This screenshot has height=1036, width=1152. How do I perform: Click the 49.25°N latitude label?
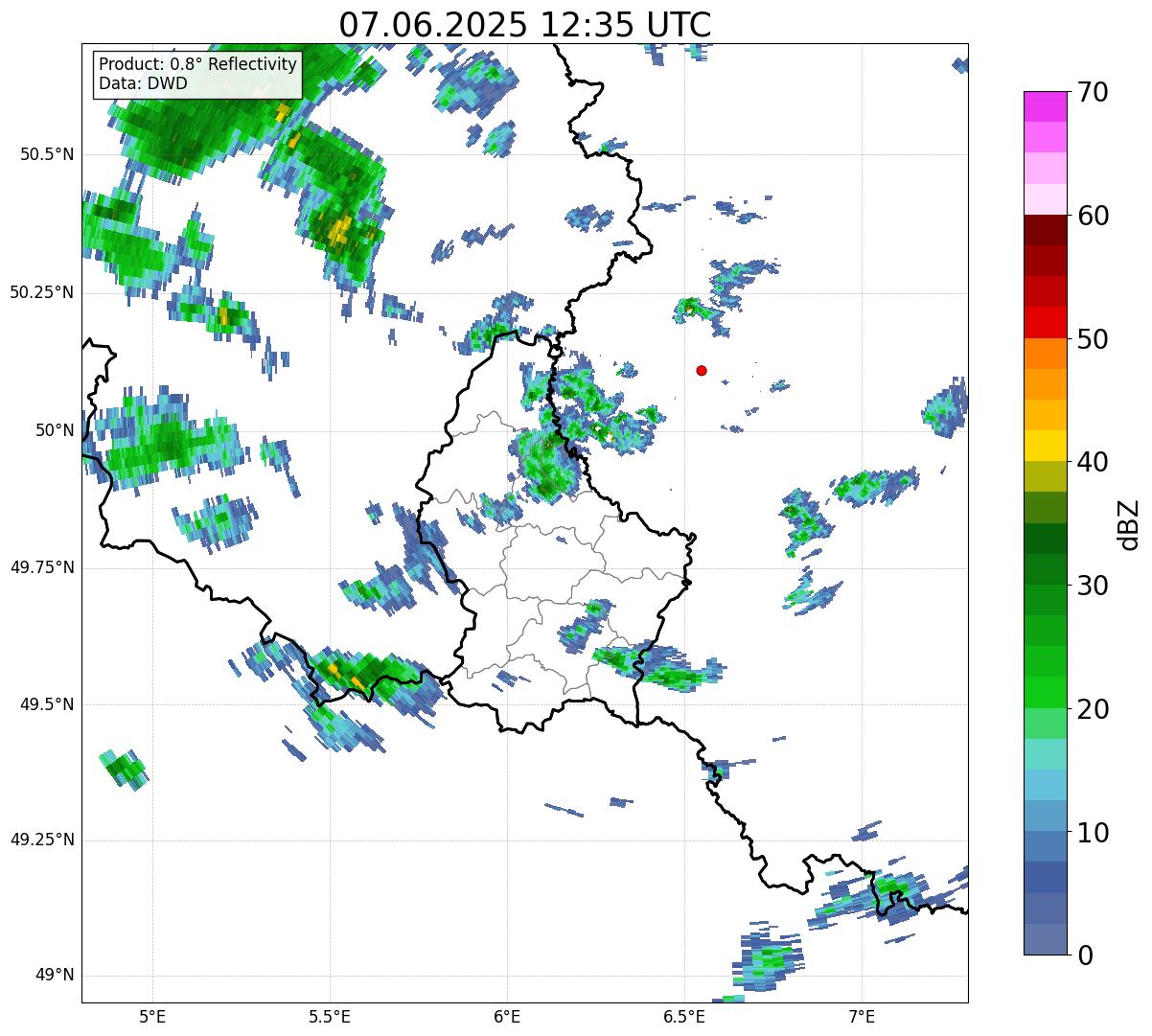click(42, 840)
